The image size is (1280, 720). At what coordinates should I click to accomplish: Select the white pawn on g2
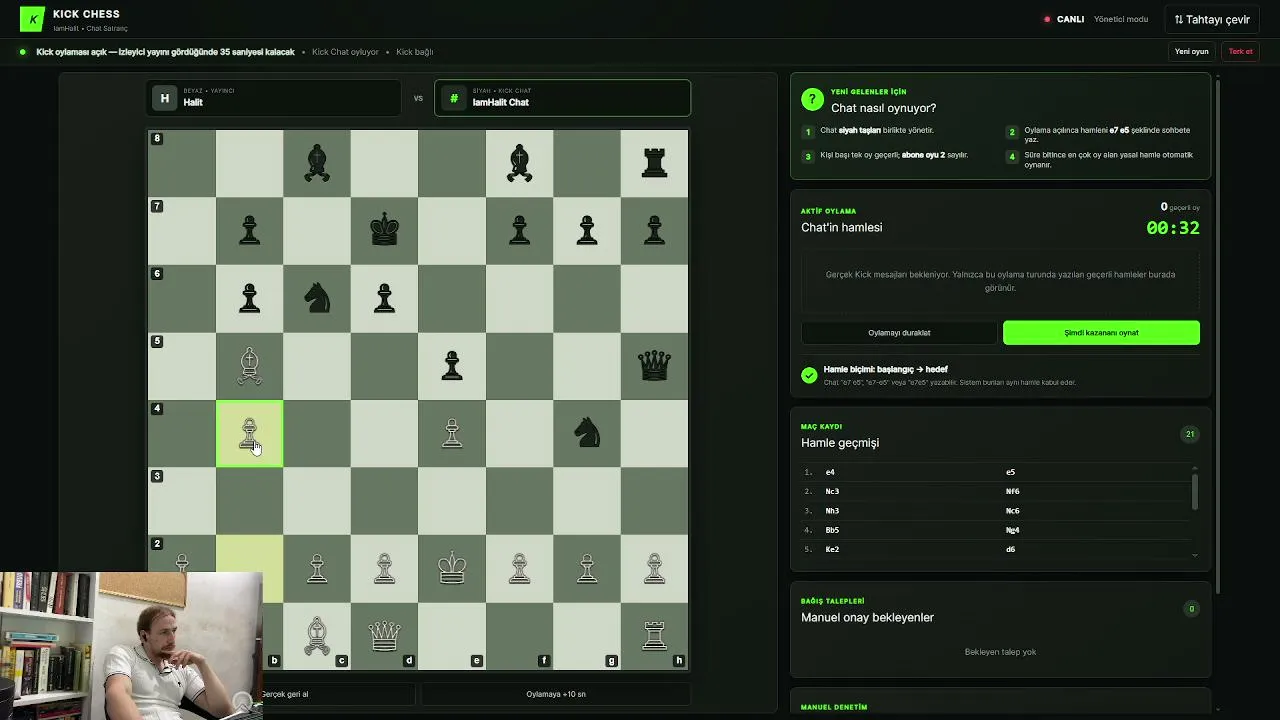pyautogui.click(x=587, y=568)
